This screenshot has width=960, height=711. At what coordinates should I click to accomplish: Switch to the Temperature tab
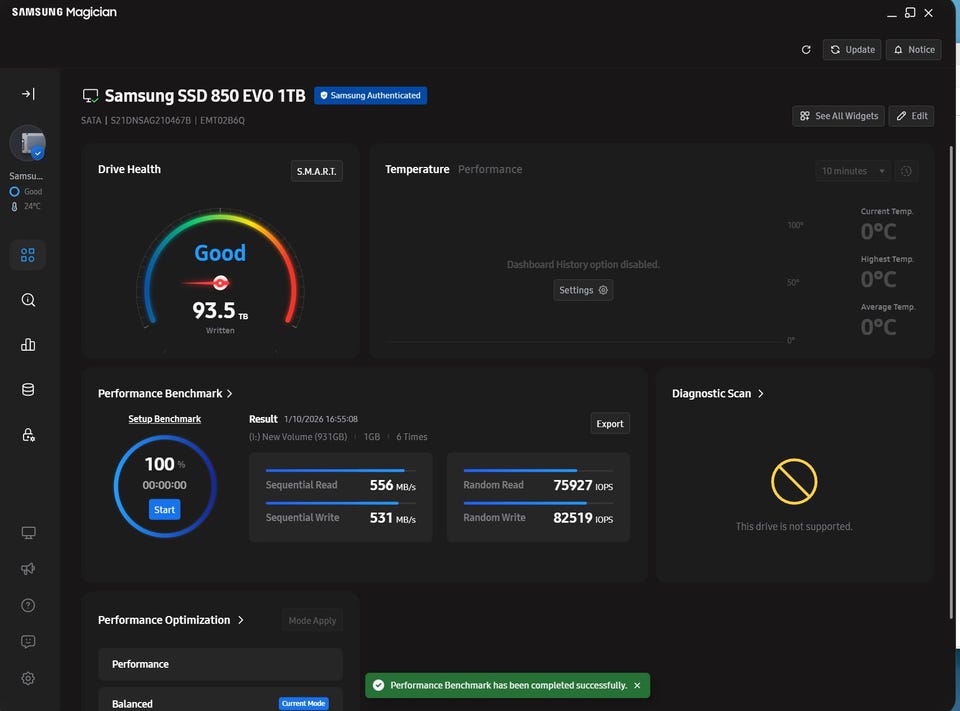pos(417,170)
